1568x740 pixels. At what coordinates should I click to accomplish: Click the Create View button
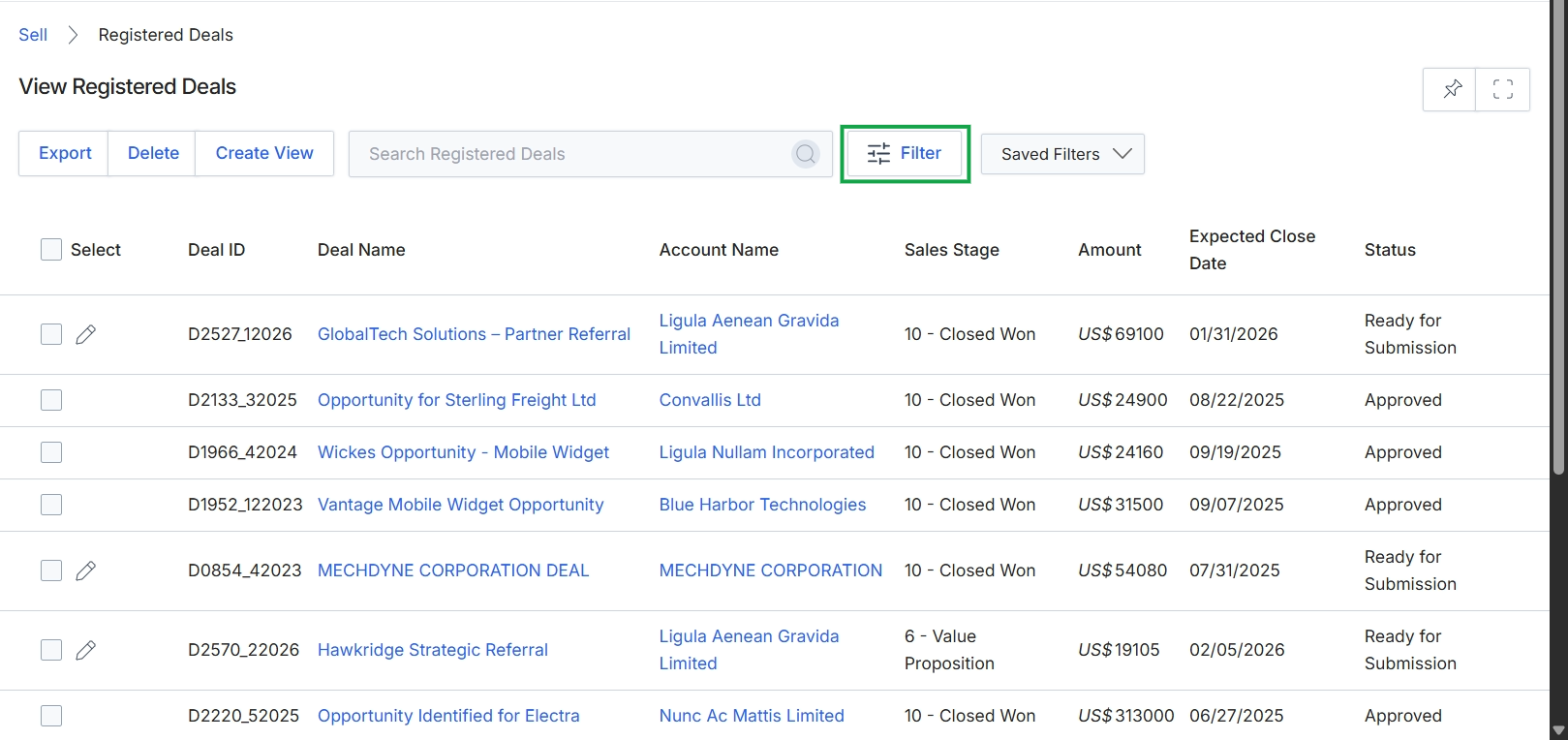264,153
